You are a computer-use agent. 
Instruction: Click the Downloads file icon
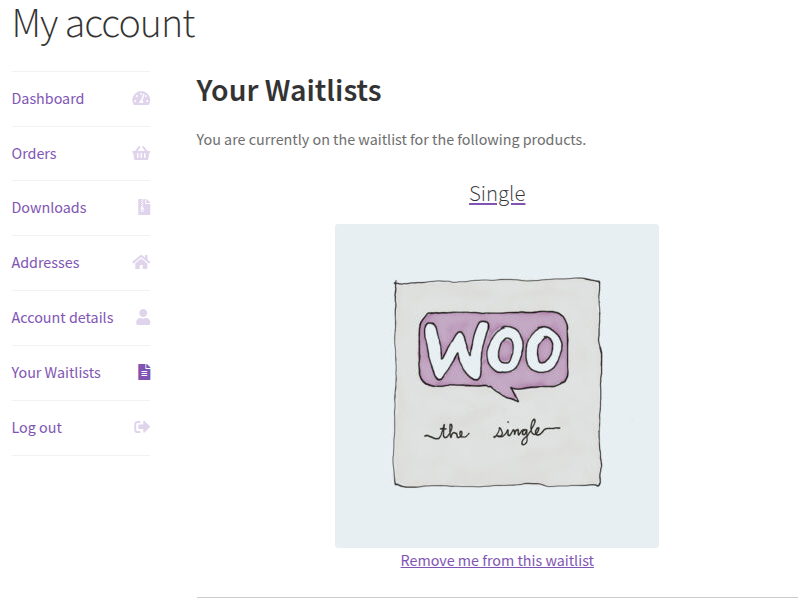(144, 208)
